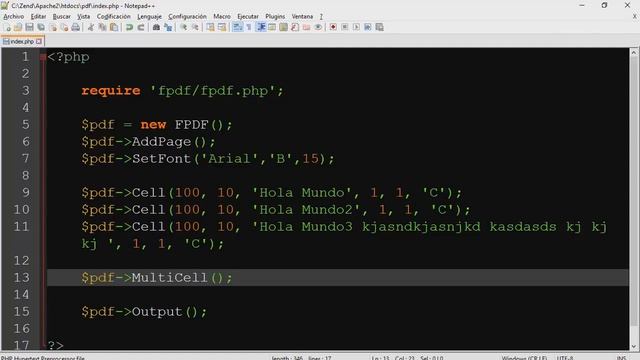
Task: Click Synchronize vertical scrolling icon
Action: coord(210,27)
